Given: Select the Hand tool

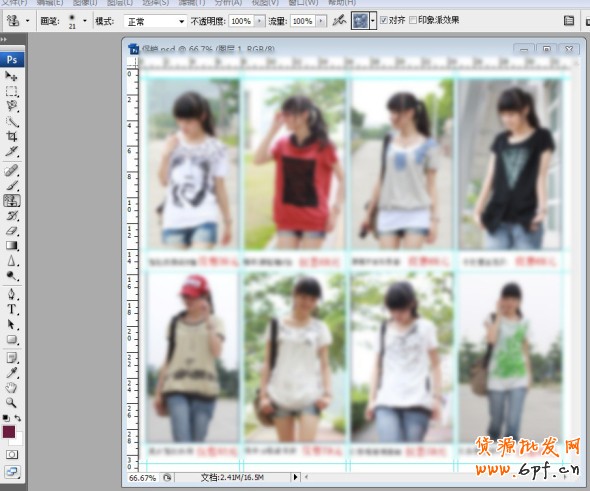Looking at the screenshot, I should pyautogui.click(x=11, y=388).
